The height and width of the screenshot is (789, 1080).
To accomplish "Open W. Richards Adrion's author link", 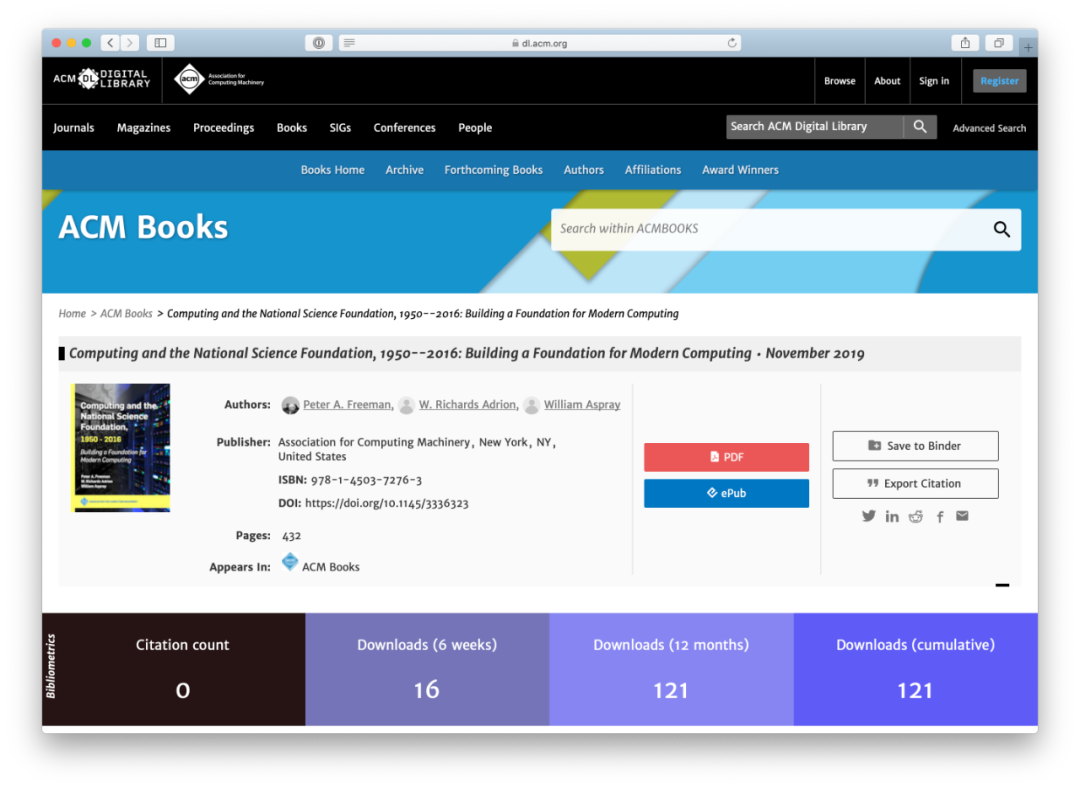I will click(x=468, y=405).
